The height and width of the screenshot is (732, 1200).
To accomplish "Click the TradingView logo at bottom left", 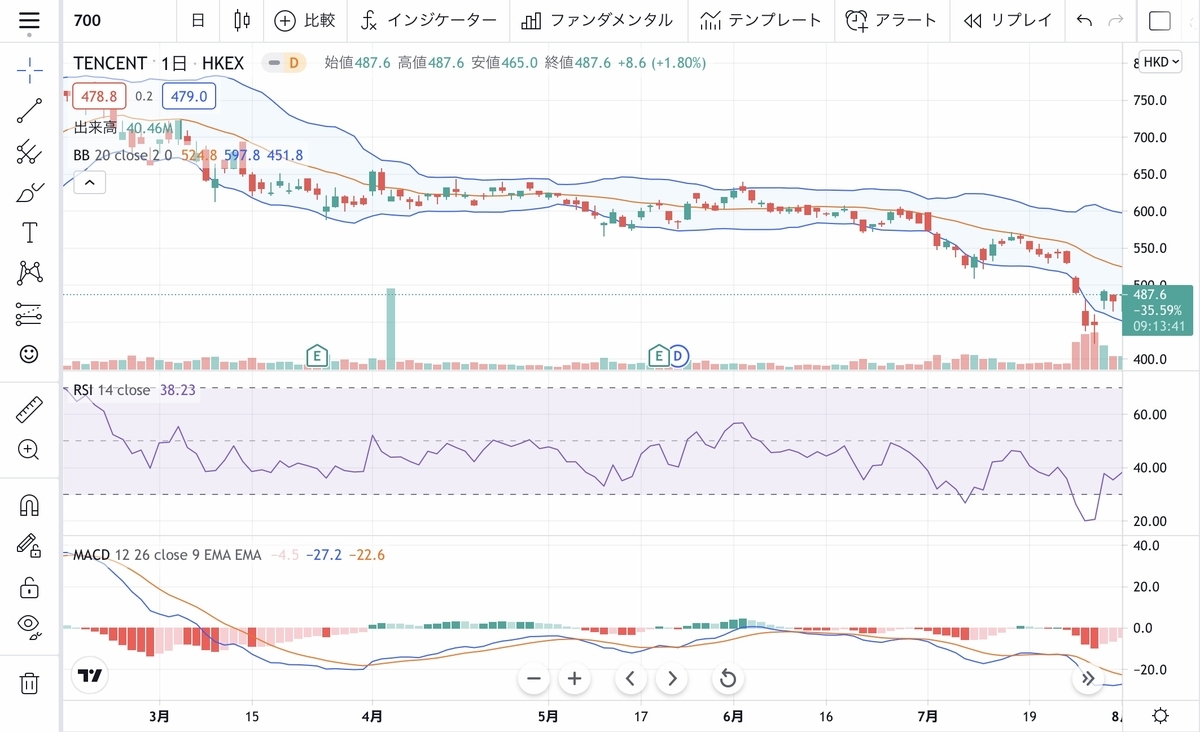I will click(92, 676).
